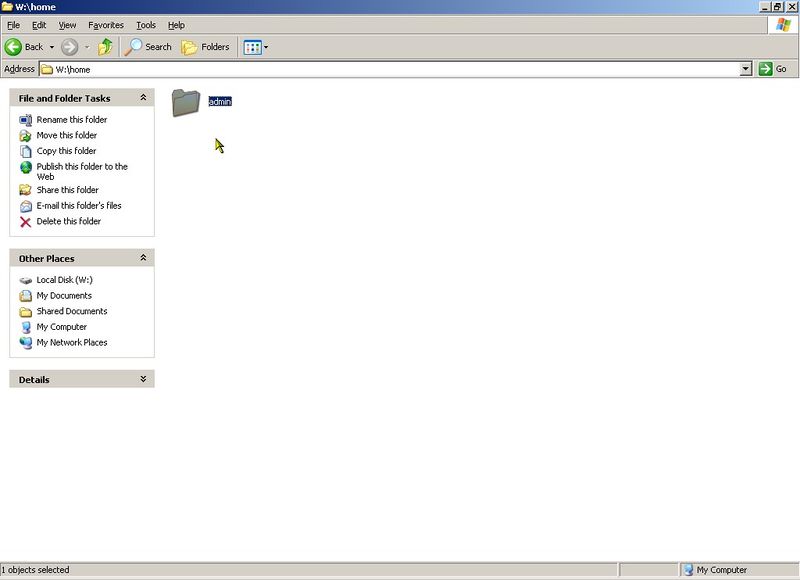
Task: Open the Views dropdown arrow
Action: pyautogui.click(x=266, y=47)
